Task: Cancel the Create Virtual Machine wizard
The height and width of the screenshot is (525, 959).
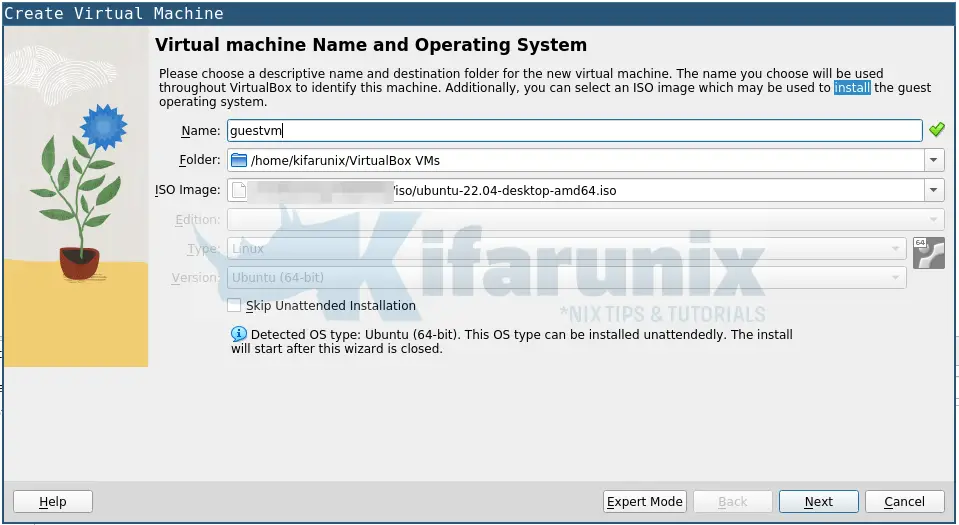Action: [904, 502]
